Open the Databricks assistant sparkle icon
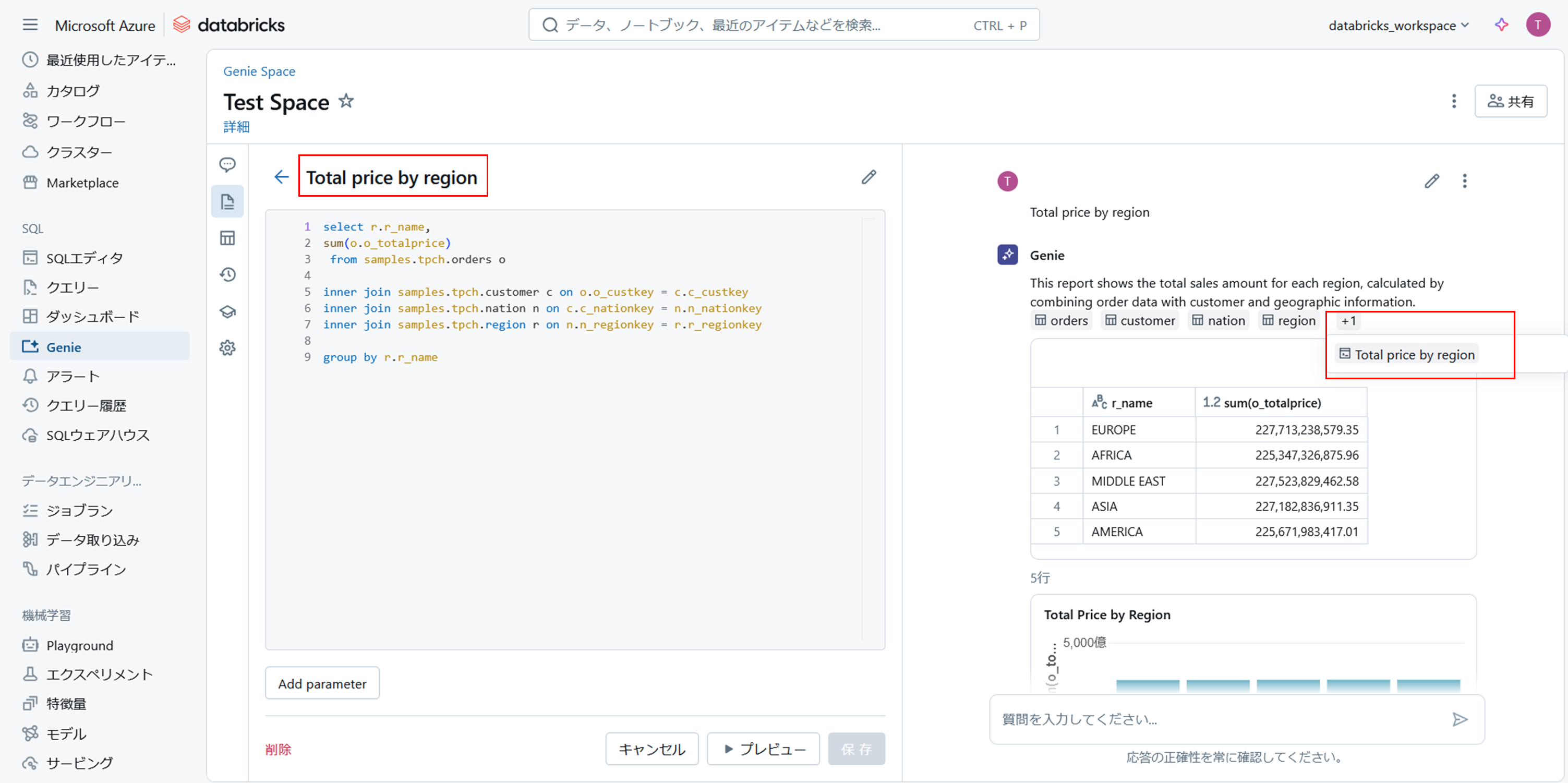The height and width of the screenshot is (783, 1568). (x=1501, y=25)
